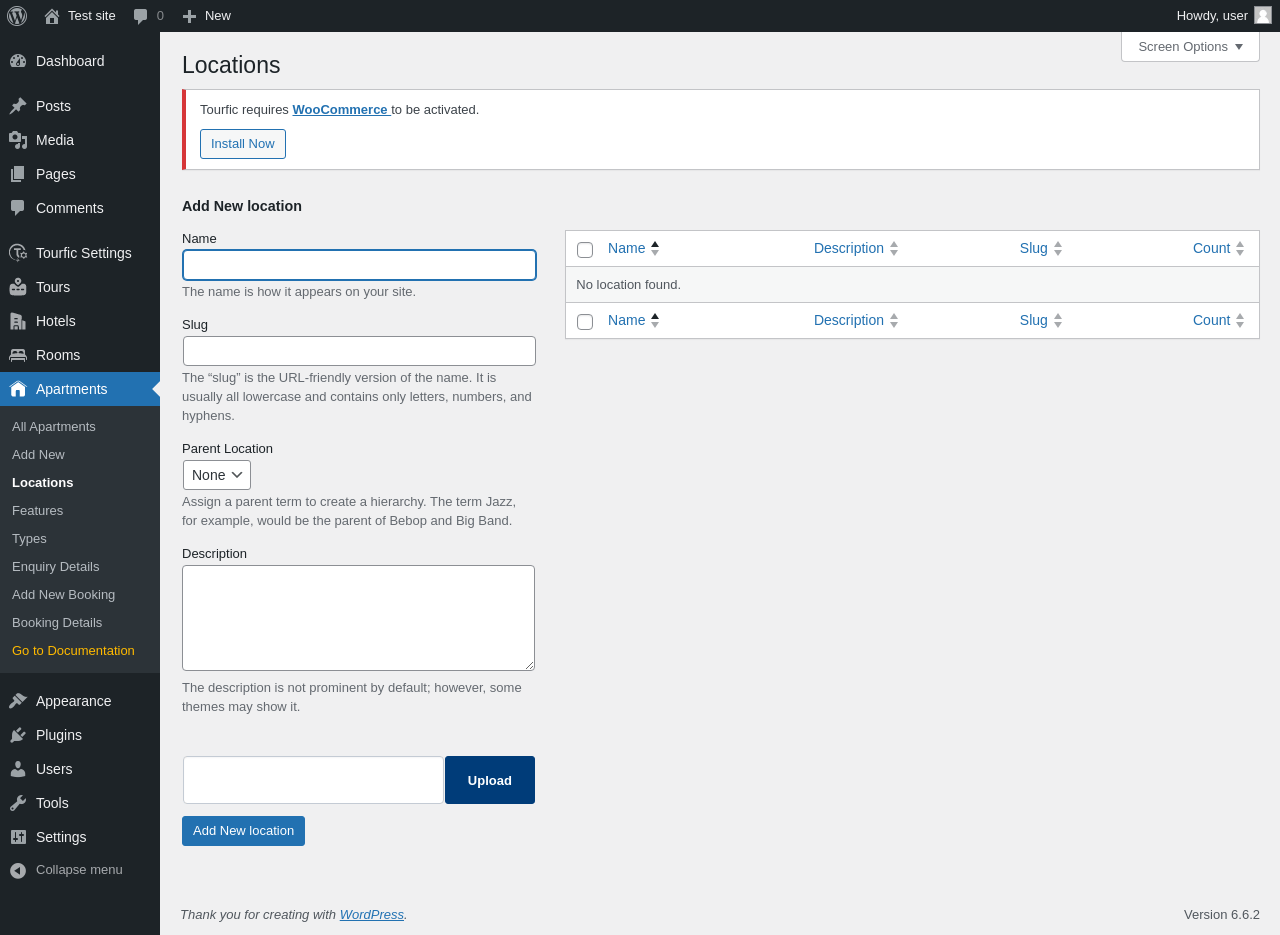The width and height of the screenshot is (1280, 935).
Task: Click the Tours menu icon
Action: 18,287
